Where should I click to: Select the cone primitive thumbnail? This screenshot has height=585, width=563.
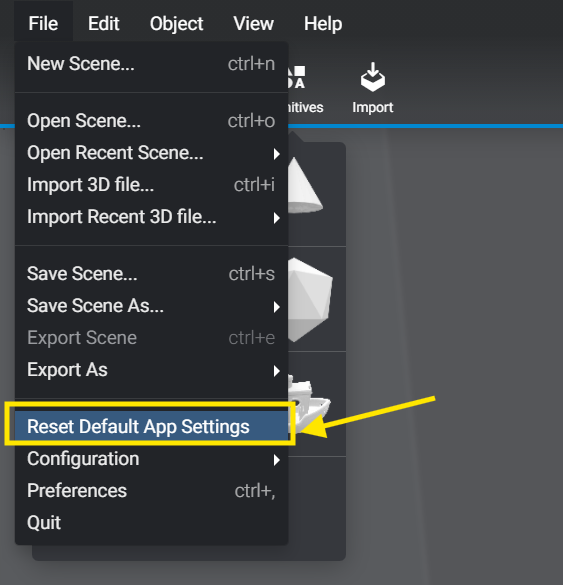click(x=305, y=185)
